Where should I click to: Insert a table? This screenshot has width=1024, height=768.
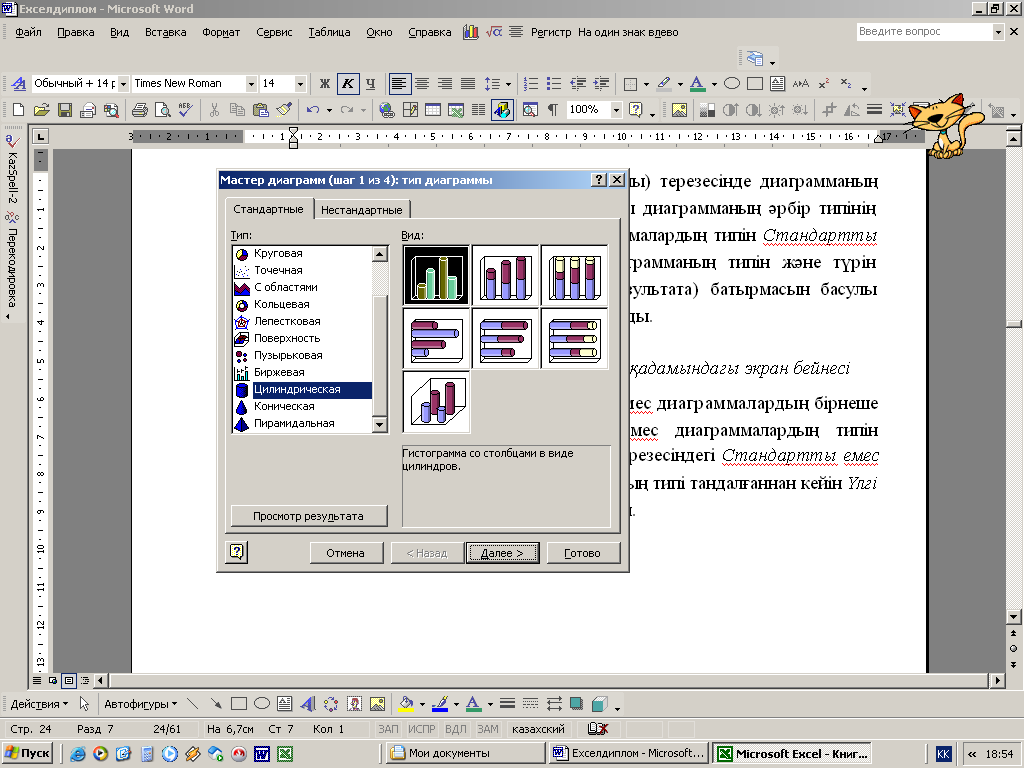(433, 110)
